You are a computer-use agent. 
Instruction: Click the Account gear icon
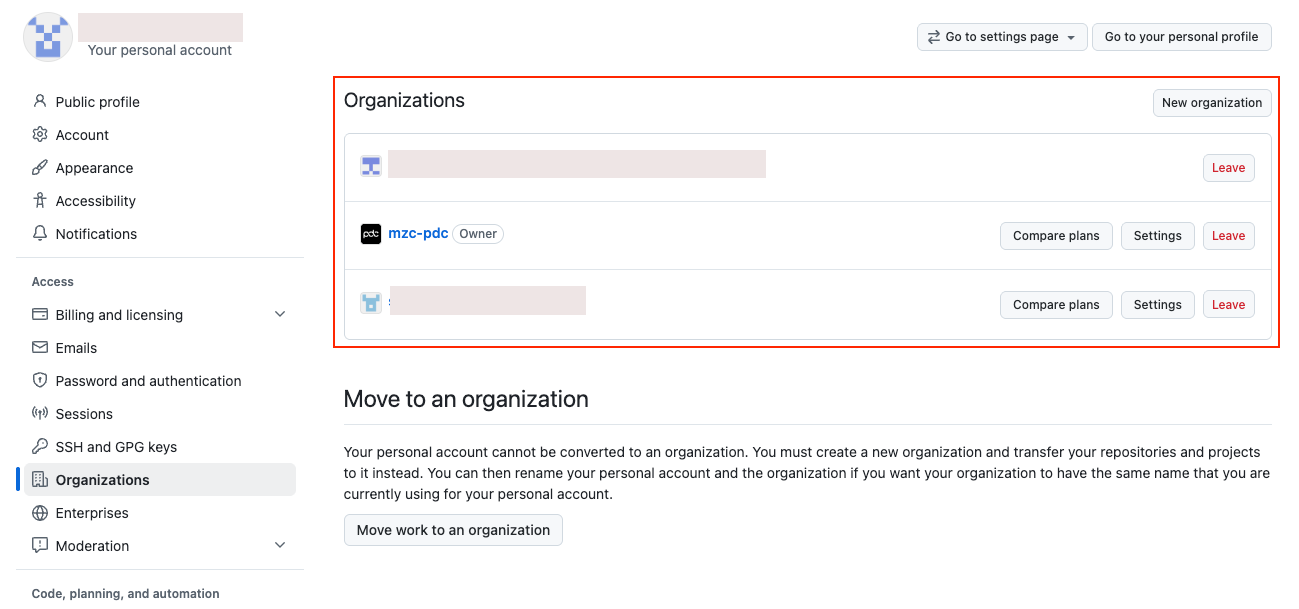click(40, 135)
